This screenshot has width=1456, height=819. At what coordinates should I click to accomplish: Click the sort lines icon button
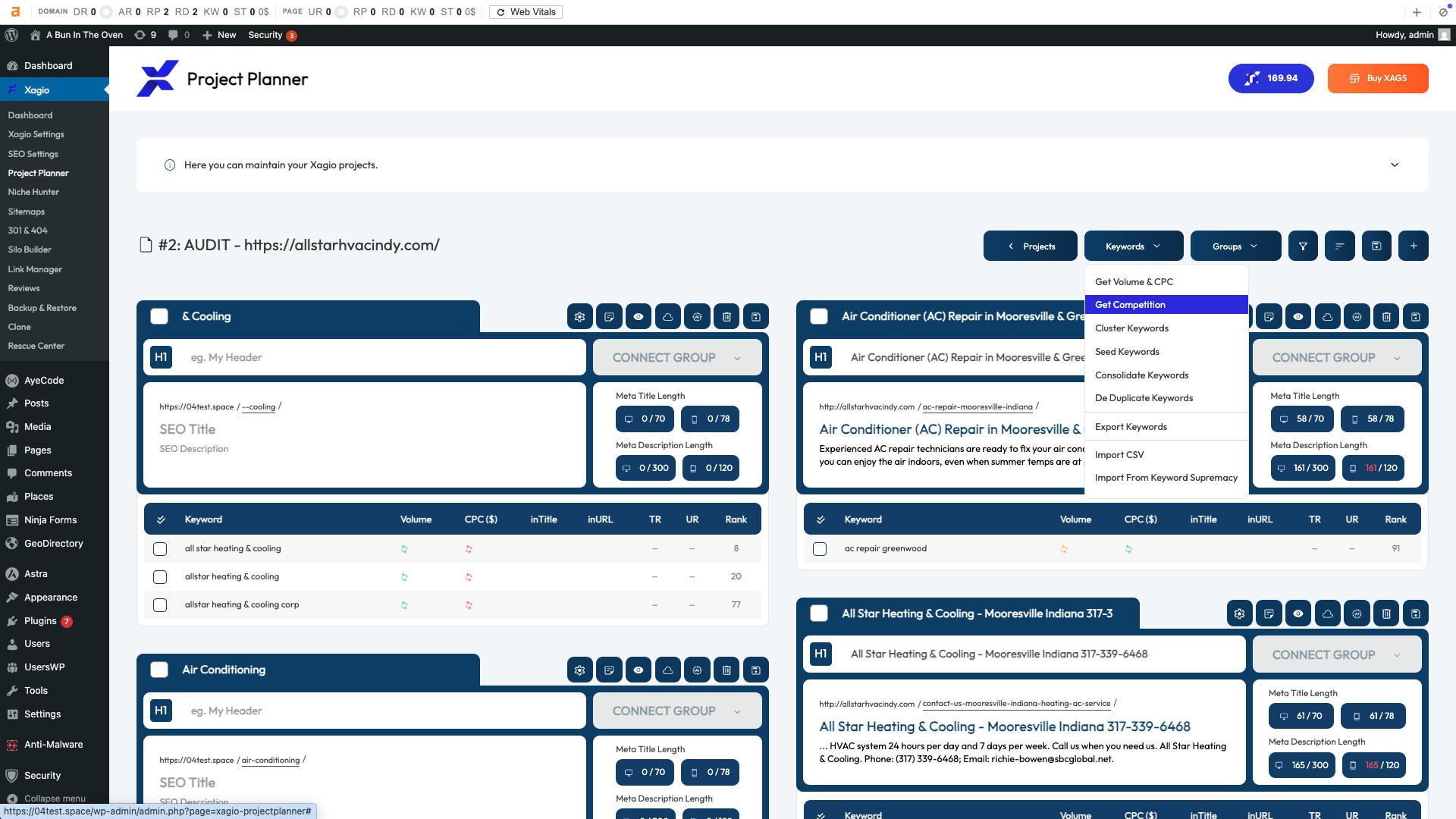[1340, 246]
